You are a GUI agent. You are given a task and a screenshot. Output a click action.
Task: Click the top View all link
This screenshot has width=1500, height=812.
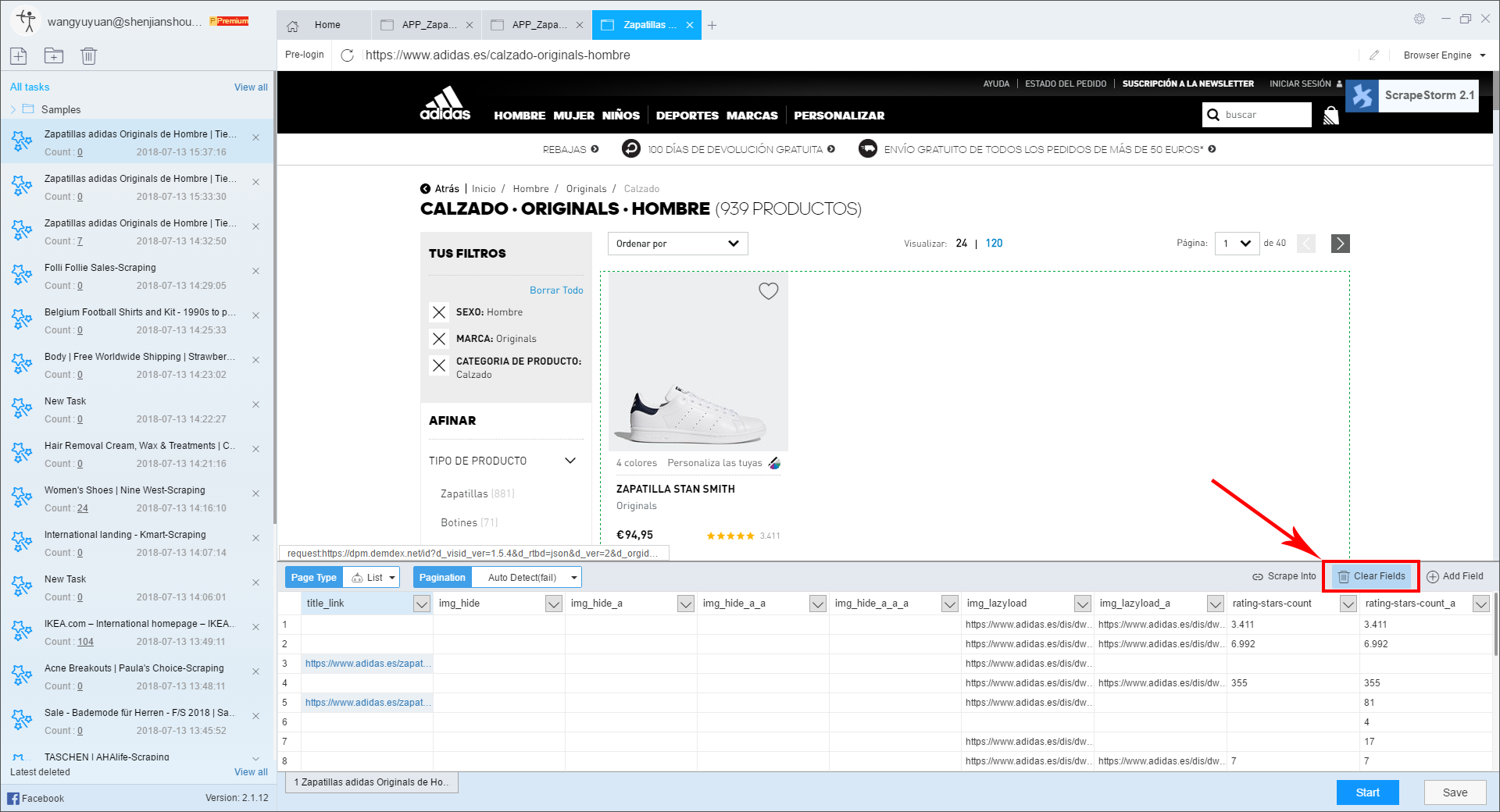click(x=251, y=87)
